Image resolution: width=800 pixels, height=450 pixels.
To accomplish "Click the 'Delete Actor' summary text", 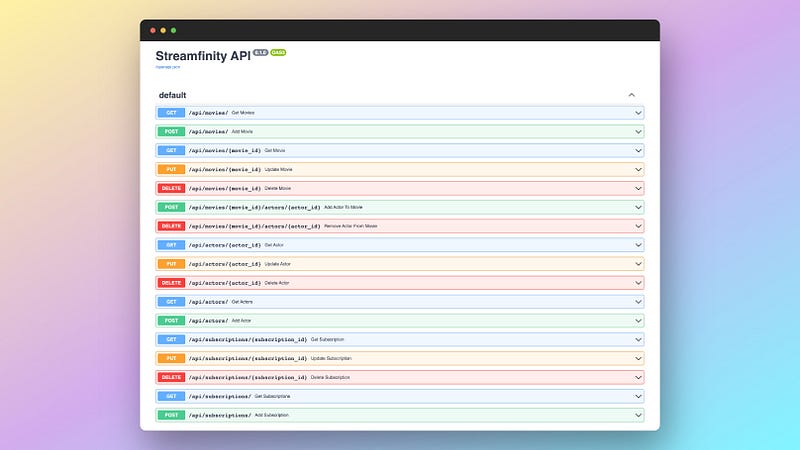I will (277, 283).
